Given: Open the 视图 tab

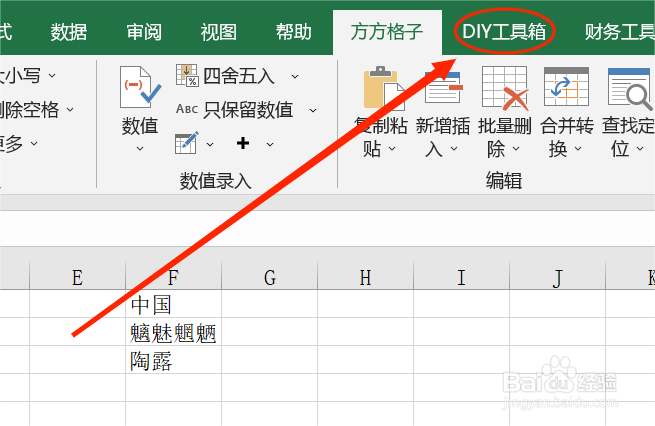Looking at the screenshot, I should [218, 32].
